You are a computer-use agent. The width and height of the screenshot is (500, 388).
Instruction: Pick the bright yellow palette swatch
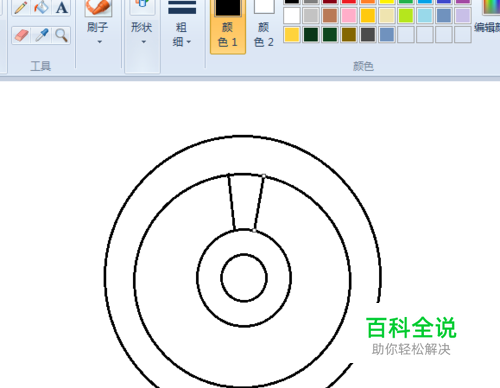[x=387, y=1]
